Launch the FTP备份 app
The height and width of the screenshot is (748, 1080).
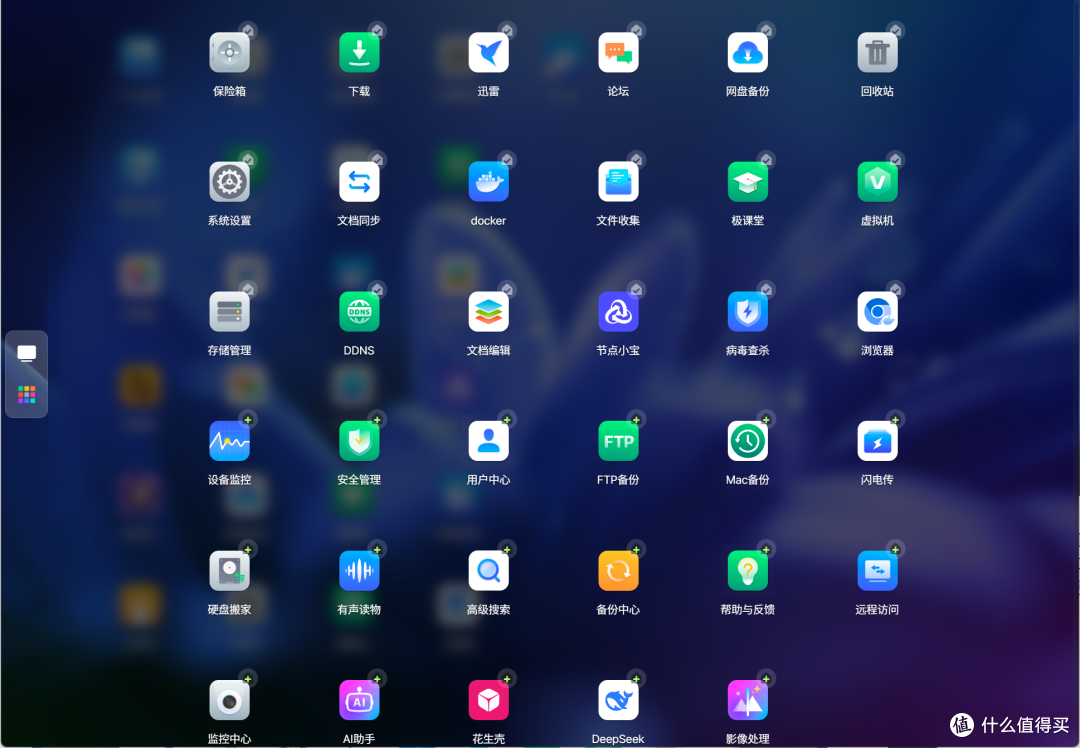click(618, 441)
